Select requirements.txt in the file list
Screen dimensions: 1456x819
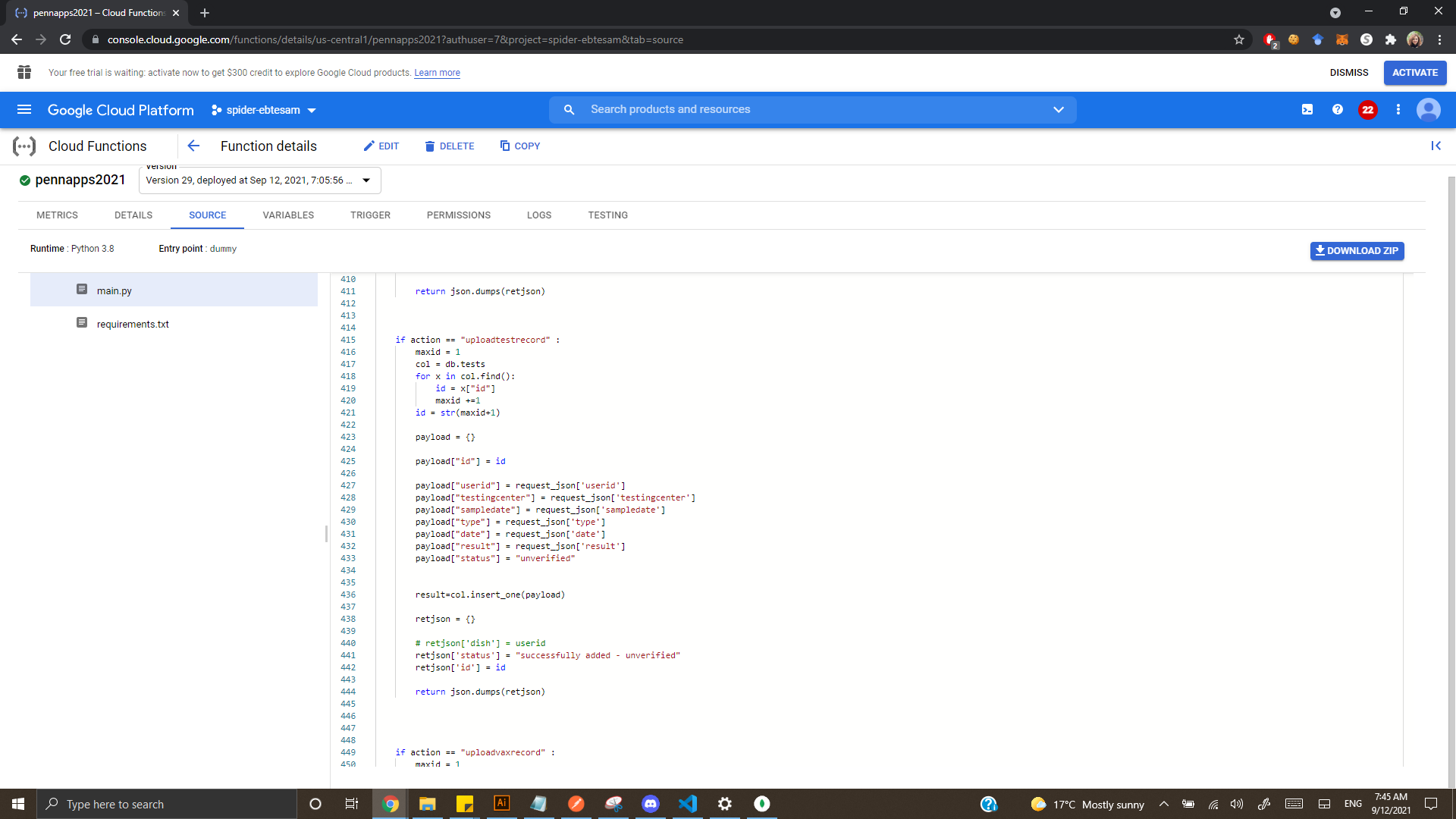(x=133, y=324)
